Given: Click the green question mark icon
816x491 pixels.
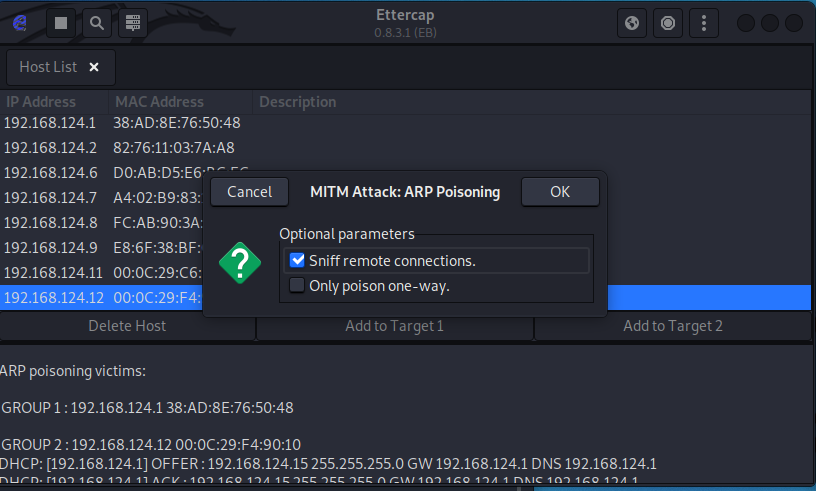Looking at the screenshot, I should [239, 262].
